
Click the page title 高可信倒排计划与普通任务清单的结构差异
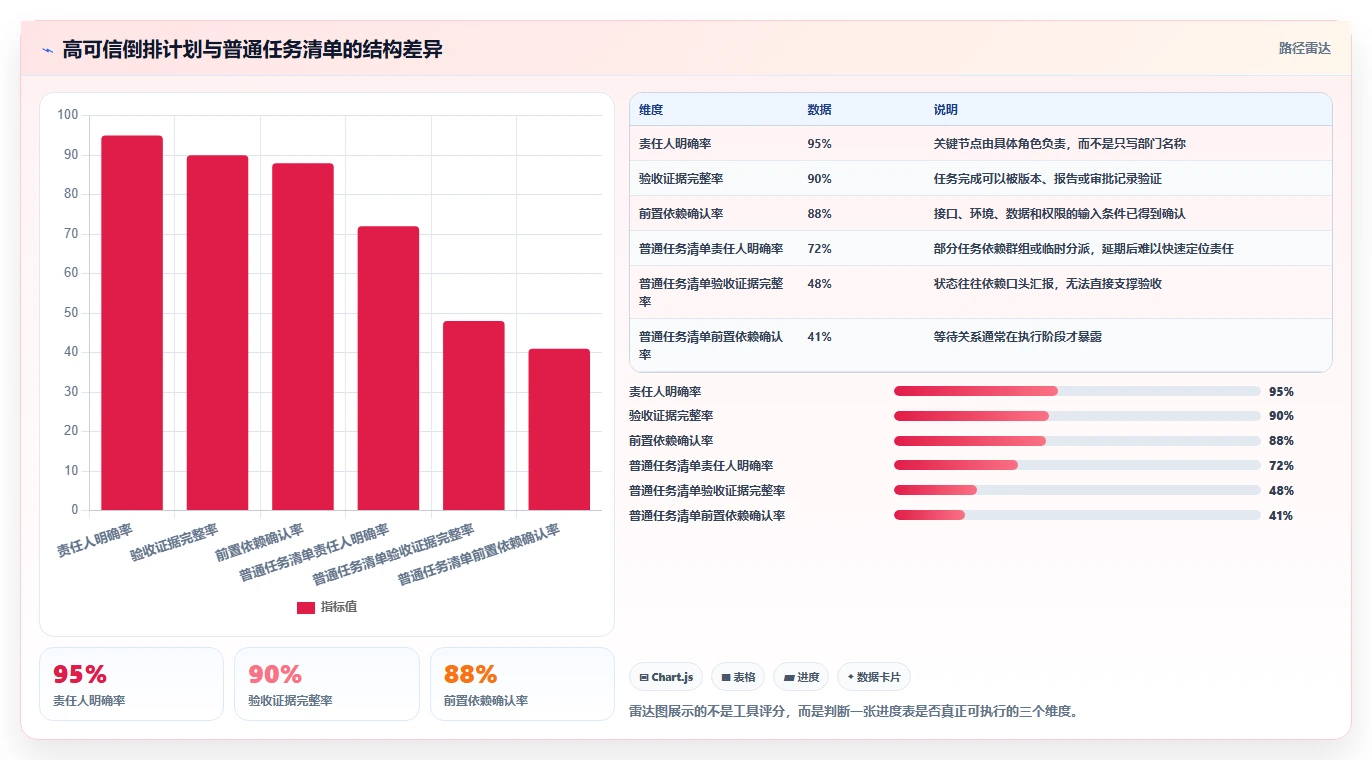pyautogui.click(x=252, y=50)
